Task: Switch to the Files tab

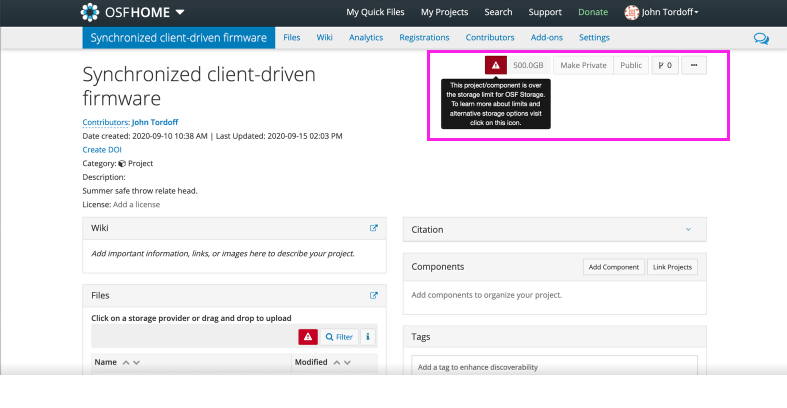Action: [292, 38]
